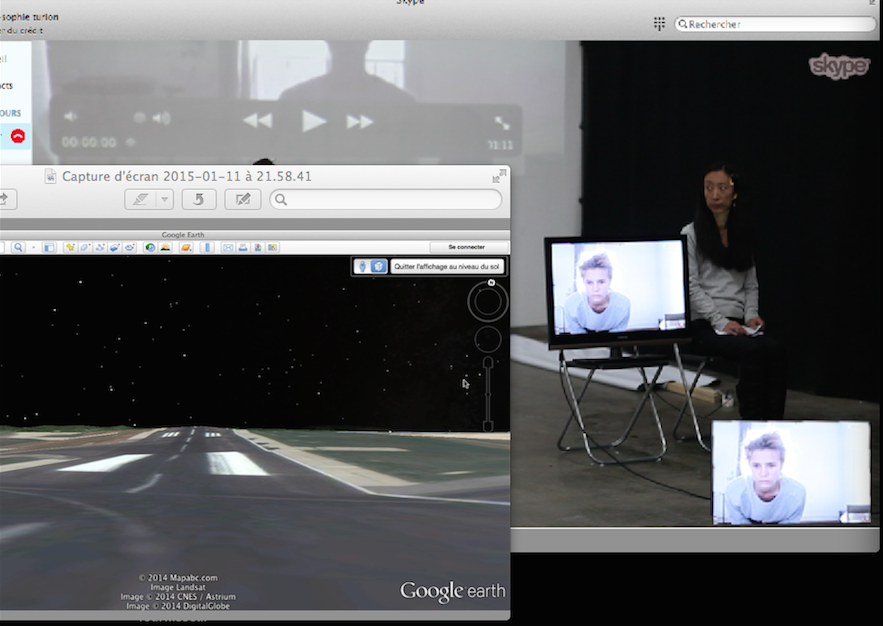Select the add path tool in Google Earth
The image size is (883, 626).
pos(100,247)
